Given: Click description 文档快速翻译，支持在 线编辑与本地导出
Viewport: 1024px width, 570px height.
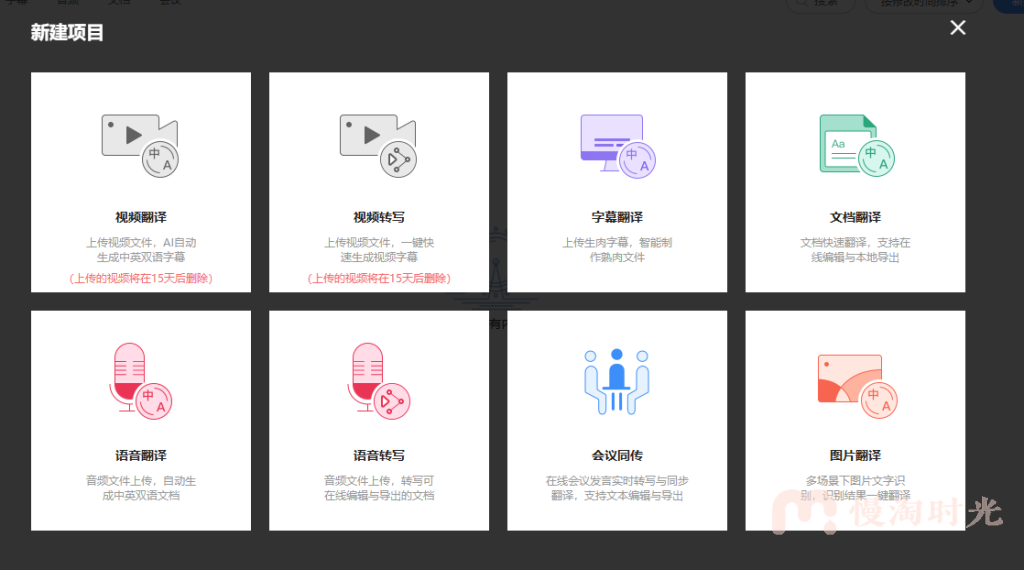Looking at the screenshot, I should [x=856, y=250].
